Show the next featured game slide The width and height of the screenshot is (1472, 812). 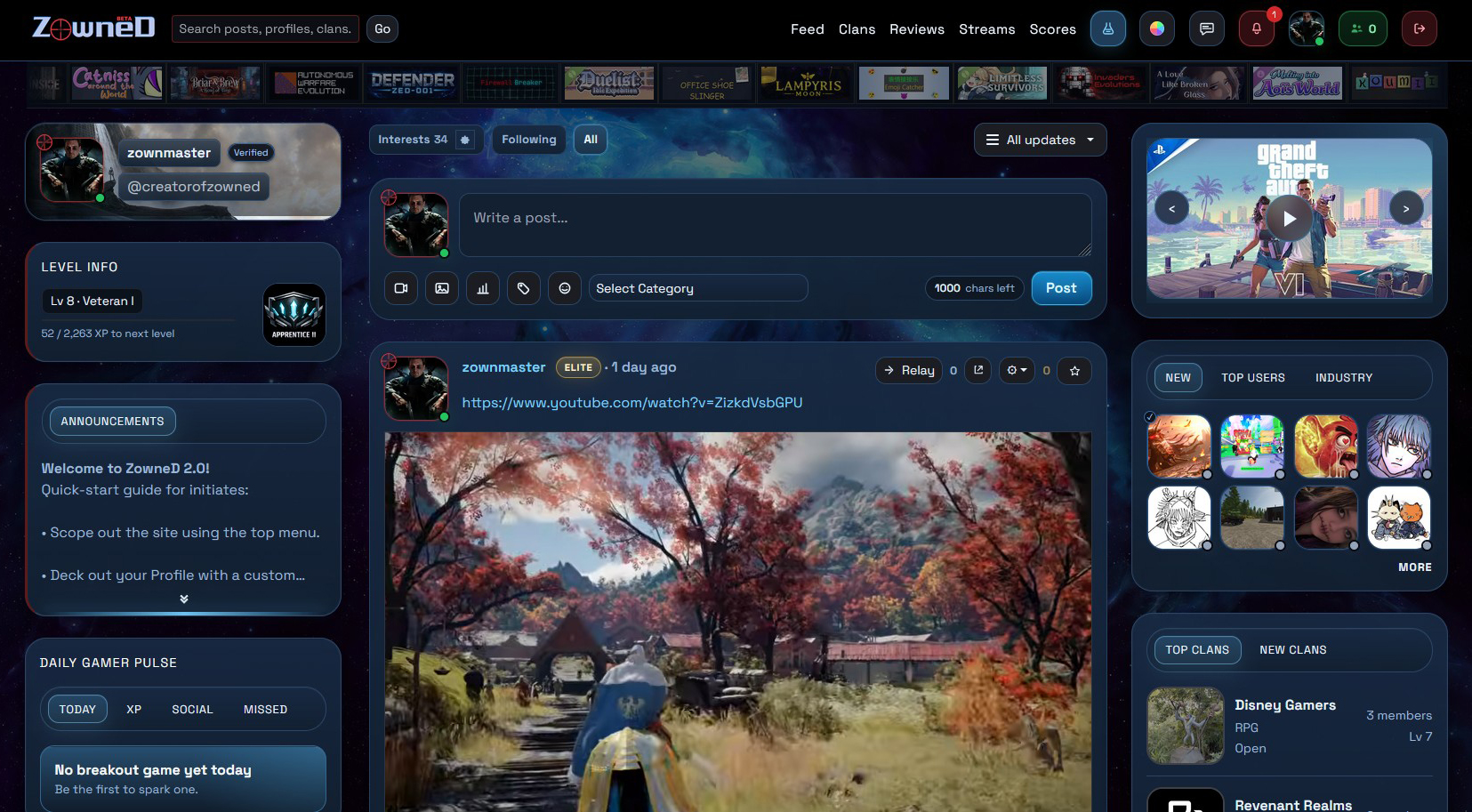tap(1406, 209)
